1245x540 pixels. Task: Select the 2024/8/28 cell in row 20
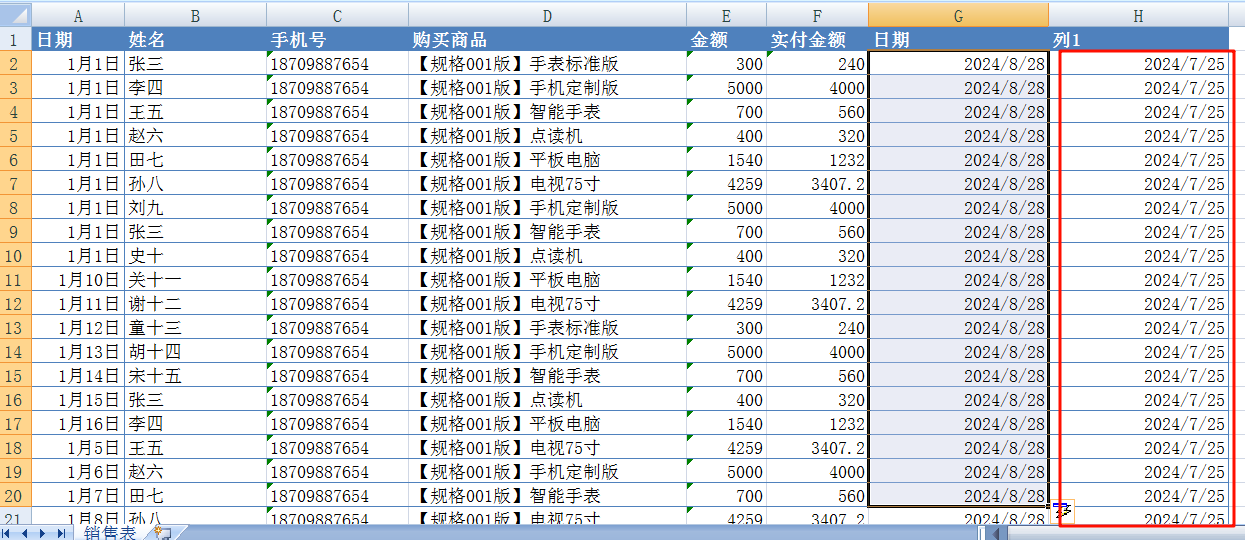coord(959,496)
